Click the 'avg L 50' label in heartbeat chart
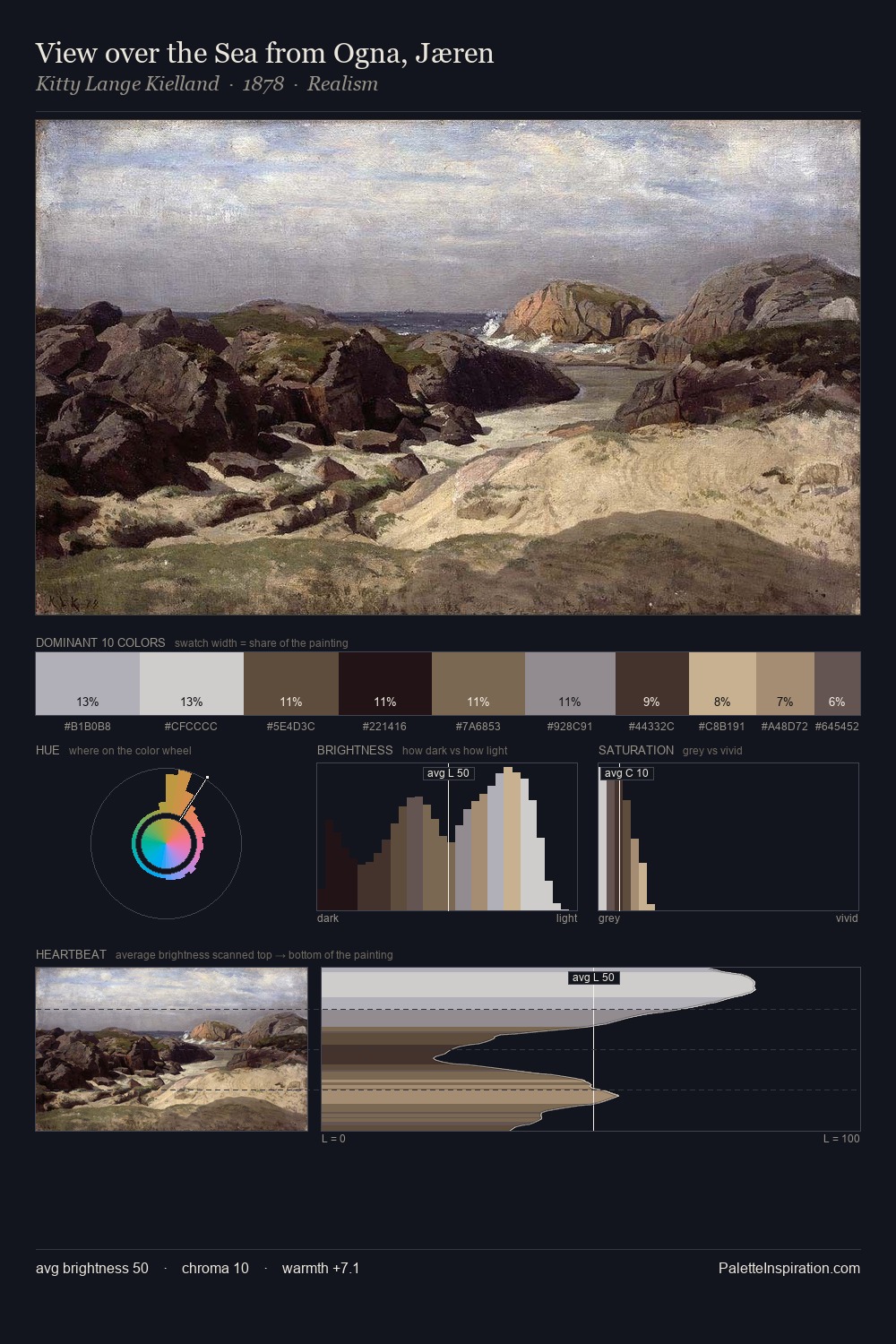896x1344 pixels. point(594,978)
